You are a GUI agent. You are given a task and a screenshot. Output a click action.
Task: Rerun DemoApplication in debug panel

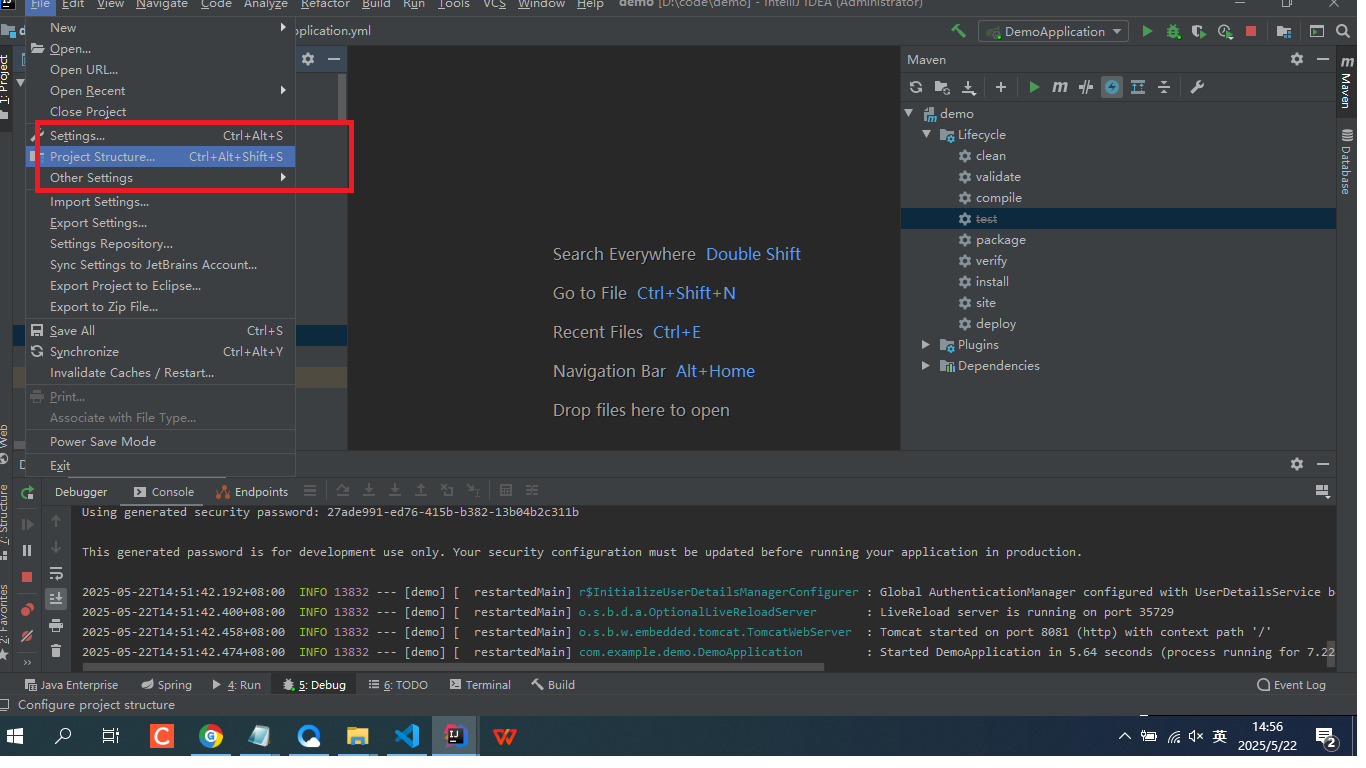point(28,492)
